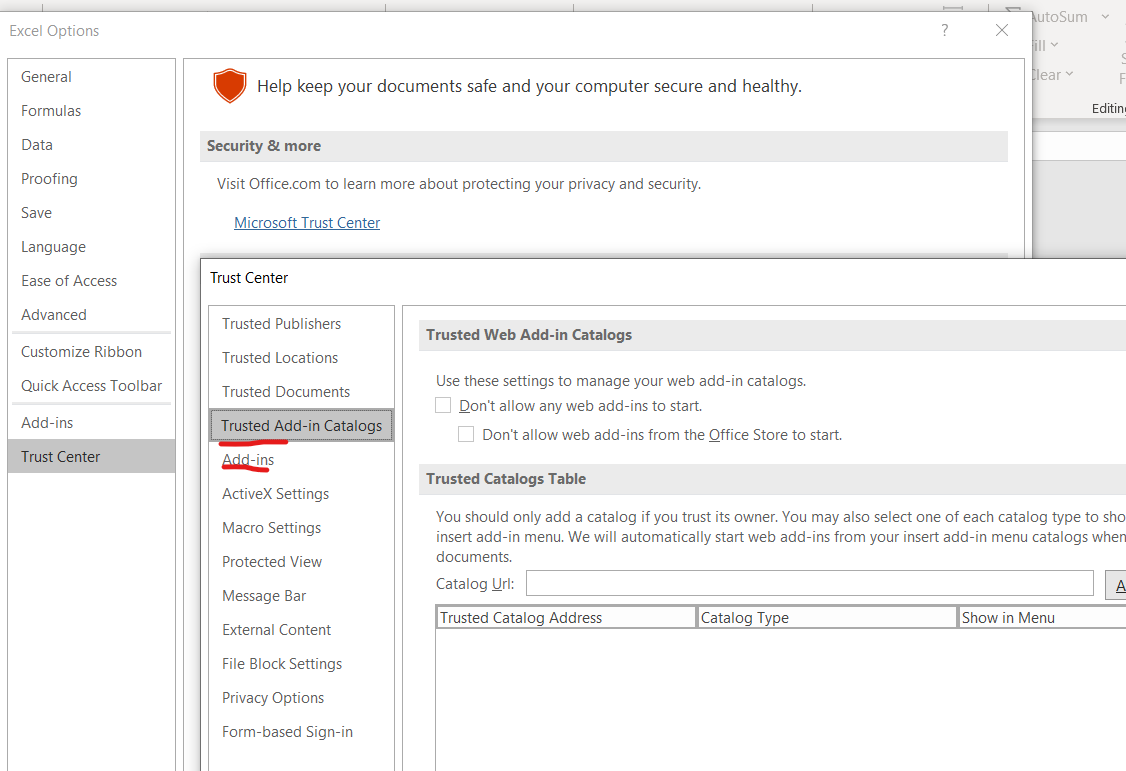The width and height of the screenshot is (1126, 771).
Task: Go to Protected View settings
Action: point(272,562)
